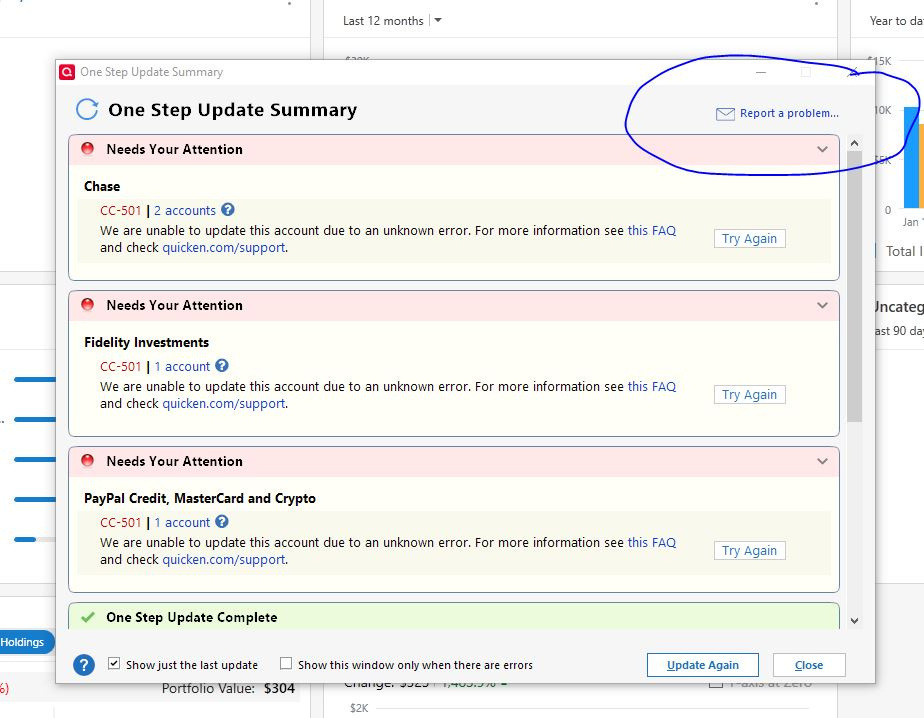Try Again for the Chase account
The image size is (924, 718).
[750, 239]
